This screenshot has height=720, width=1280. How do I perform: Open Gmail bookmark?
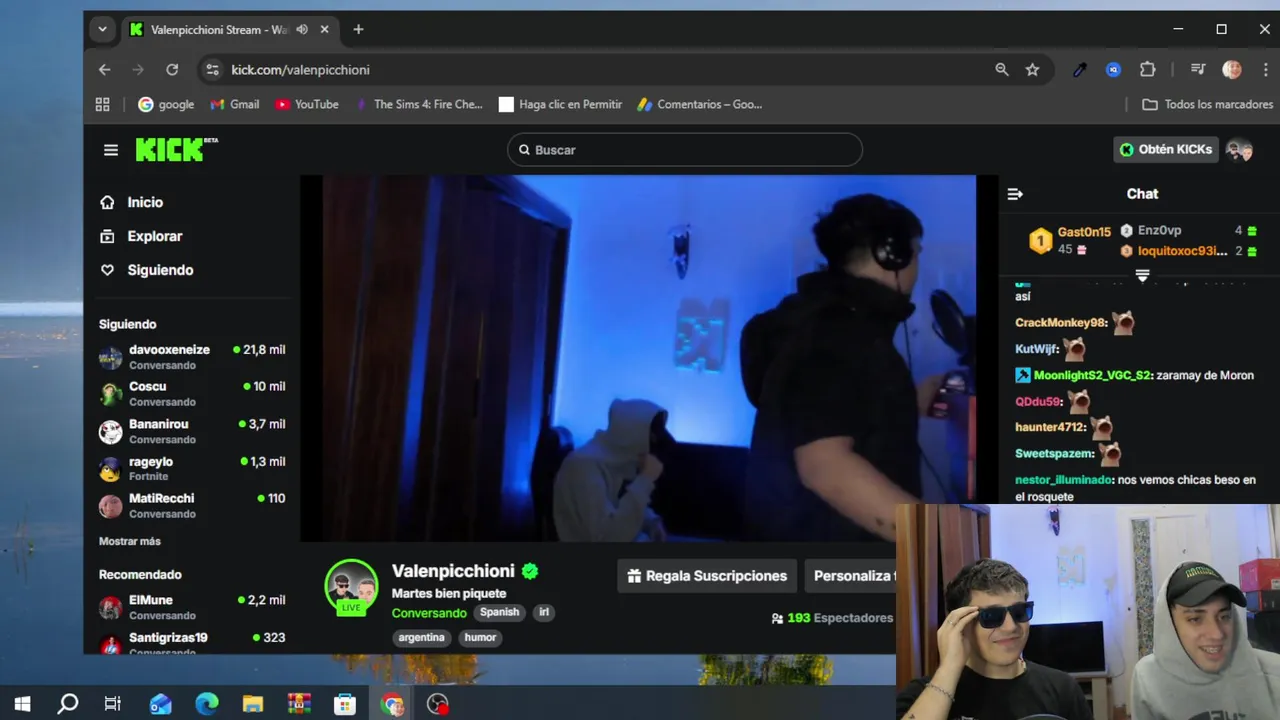235,104
